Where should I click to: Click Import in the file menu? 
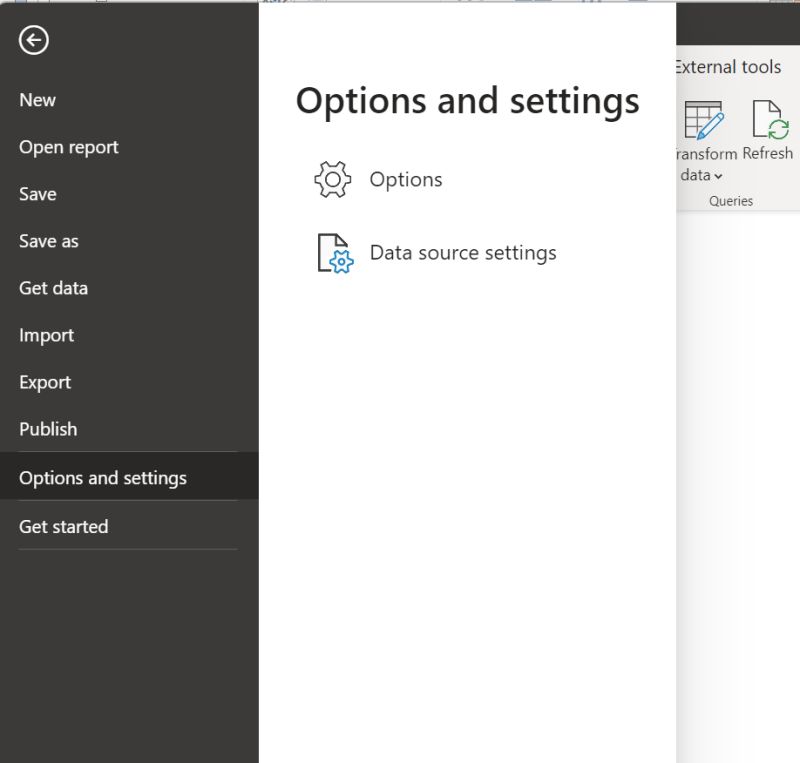pyautogui.click(x=46, y=334)
